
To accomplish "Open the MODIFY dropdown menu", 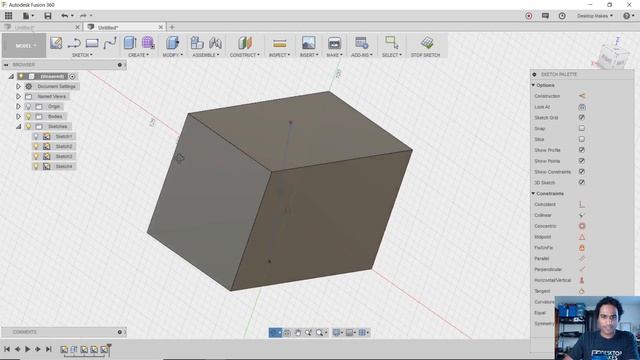I will click(x=173, y=55).
